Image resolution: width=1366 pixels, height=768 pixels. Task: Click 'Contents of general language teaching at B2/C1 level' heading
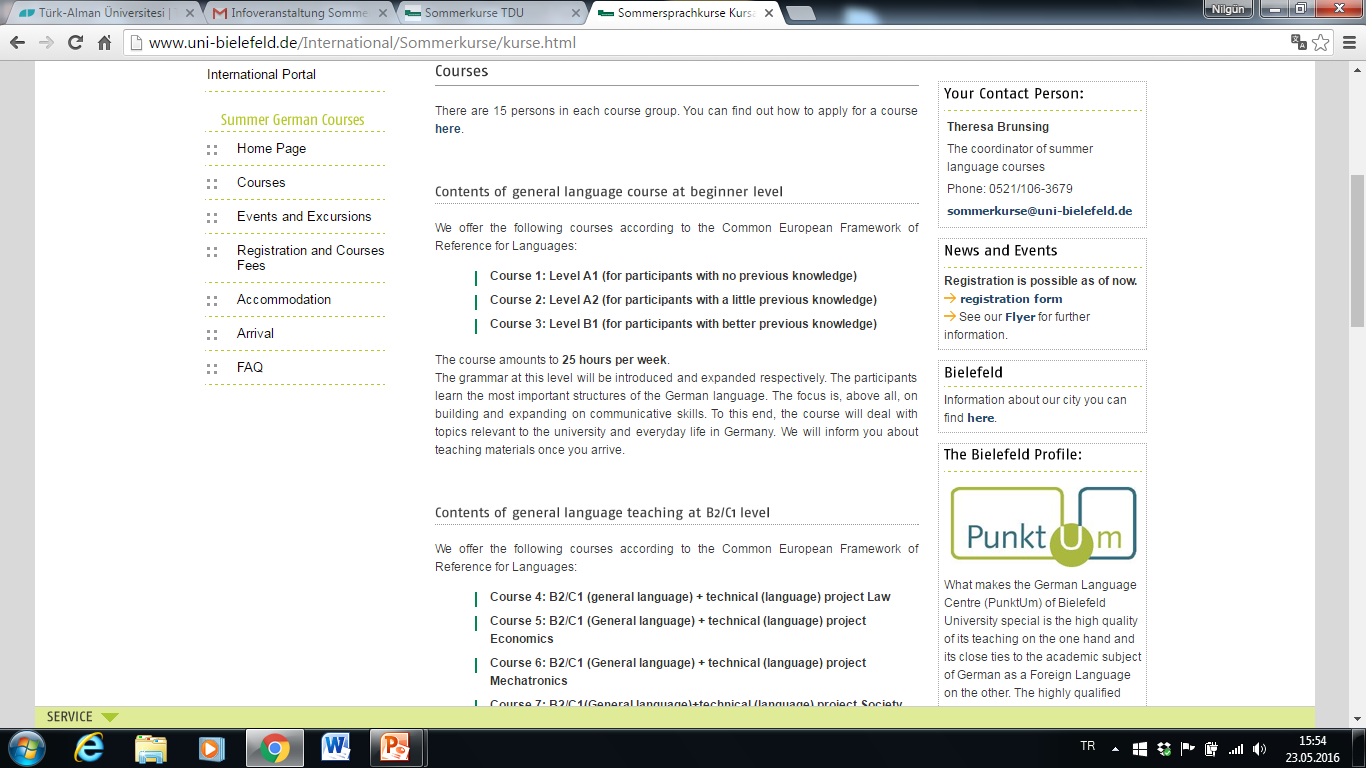(602, 513)
